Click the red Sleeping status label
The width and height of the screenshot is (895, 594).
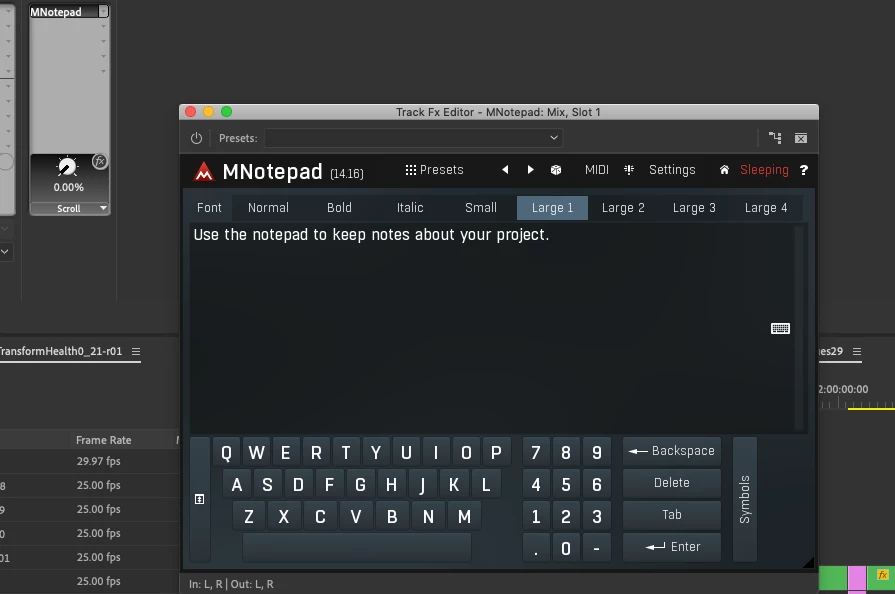click(x=764, y=170)
